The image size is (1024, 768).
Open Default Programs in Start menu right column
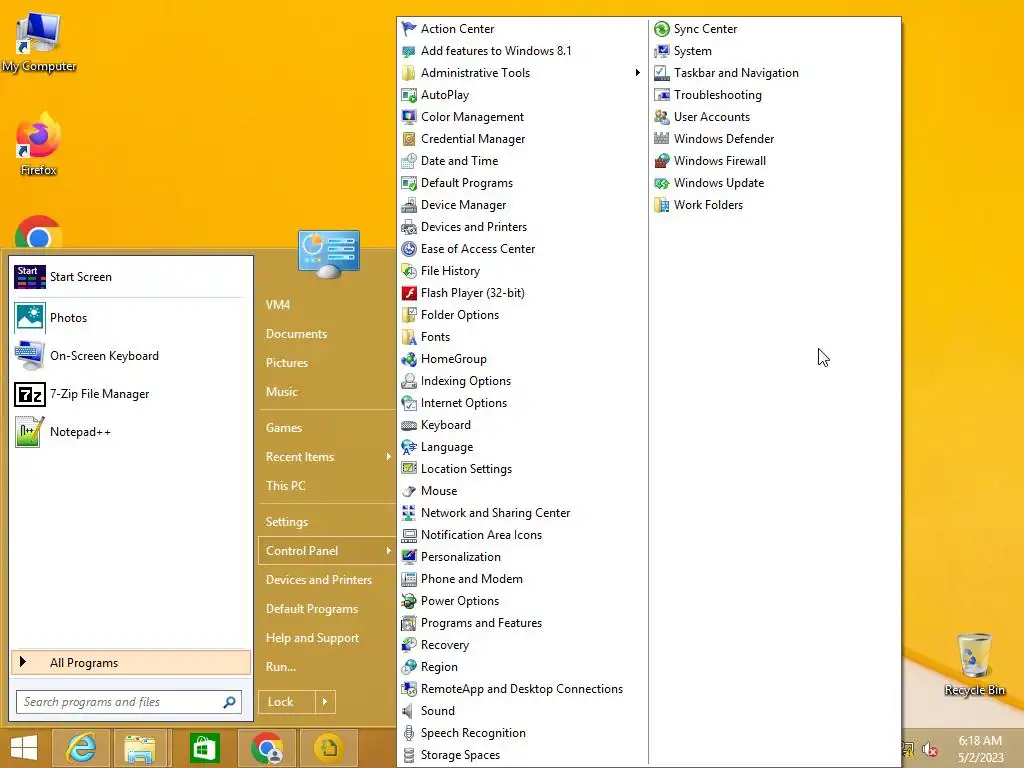(x=312, y=609)
